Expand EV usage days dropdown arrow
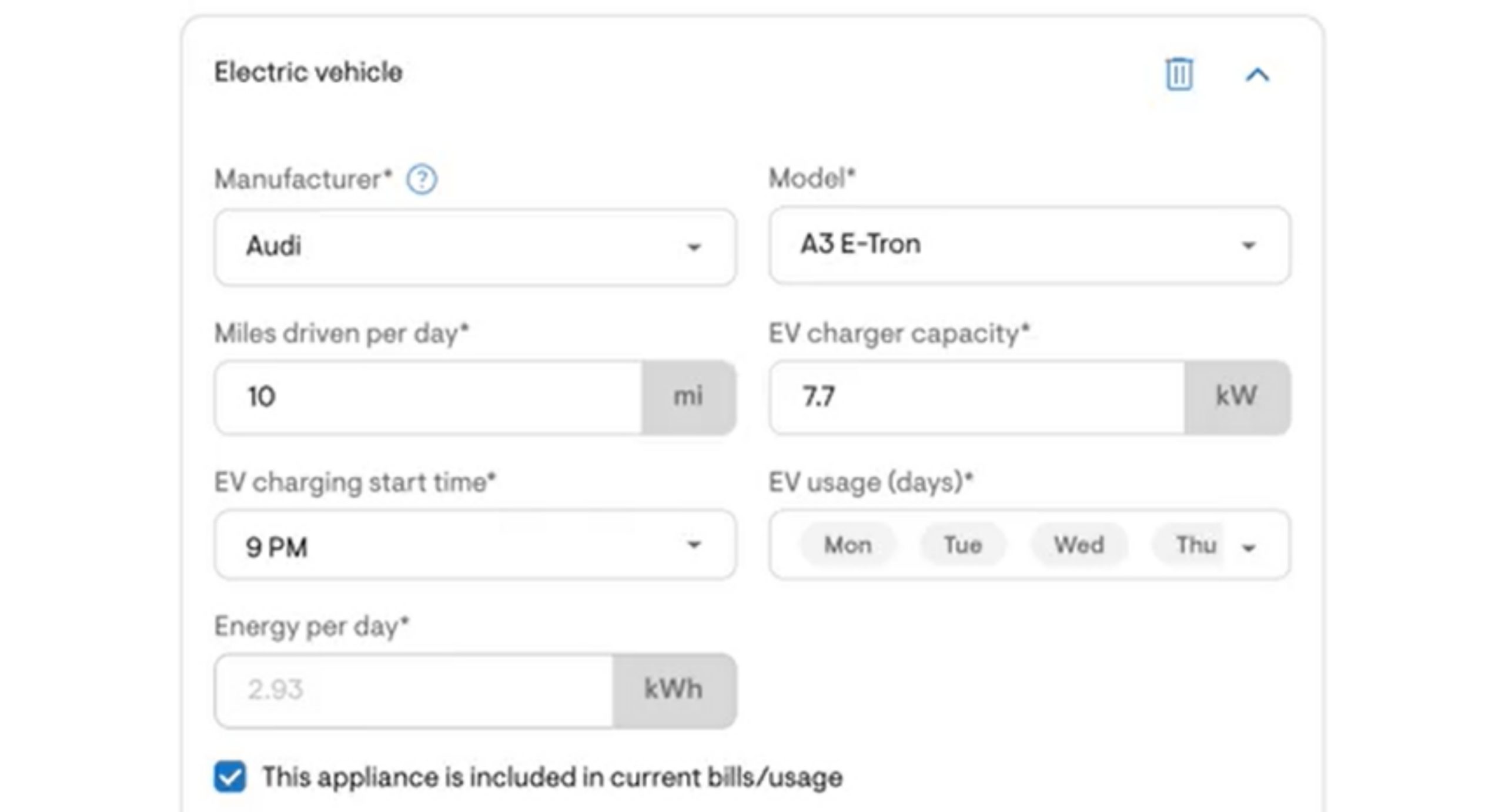 pyautogui.click(x=1249, y=548)
